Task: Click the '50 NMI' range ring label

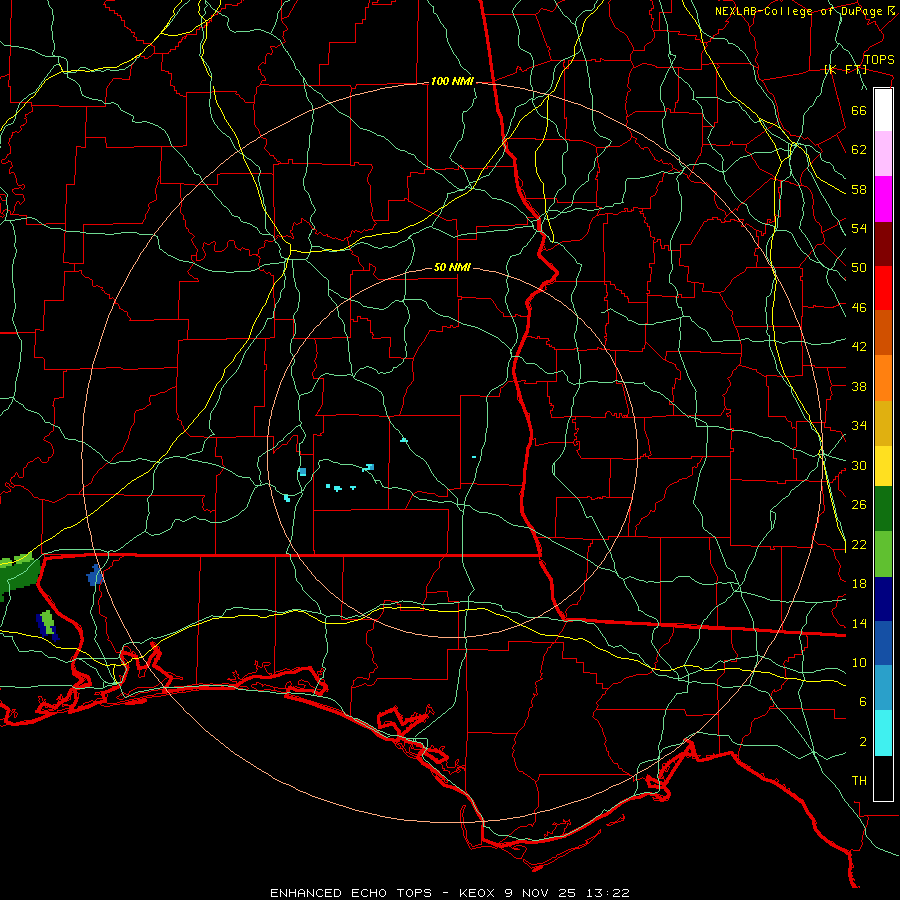Action: click(x=452, y=267)
